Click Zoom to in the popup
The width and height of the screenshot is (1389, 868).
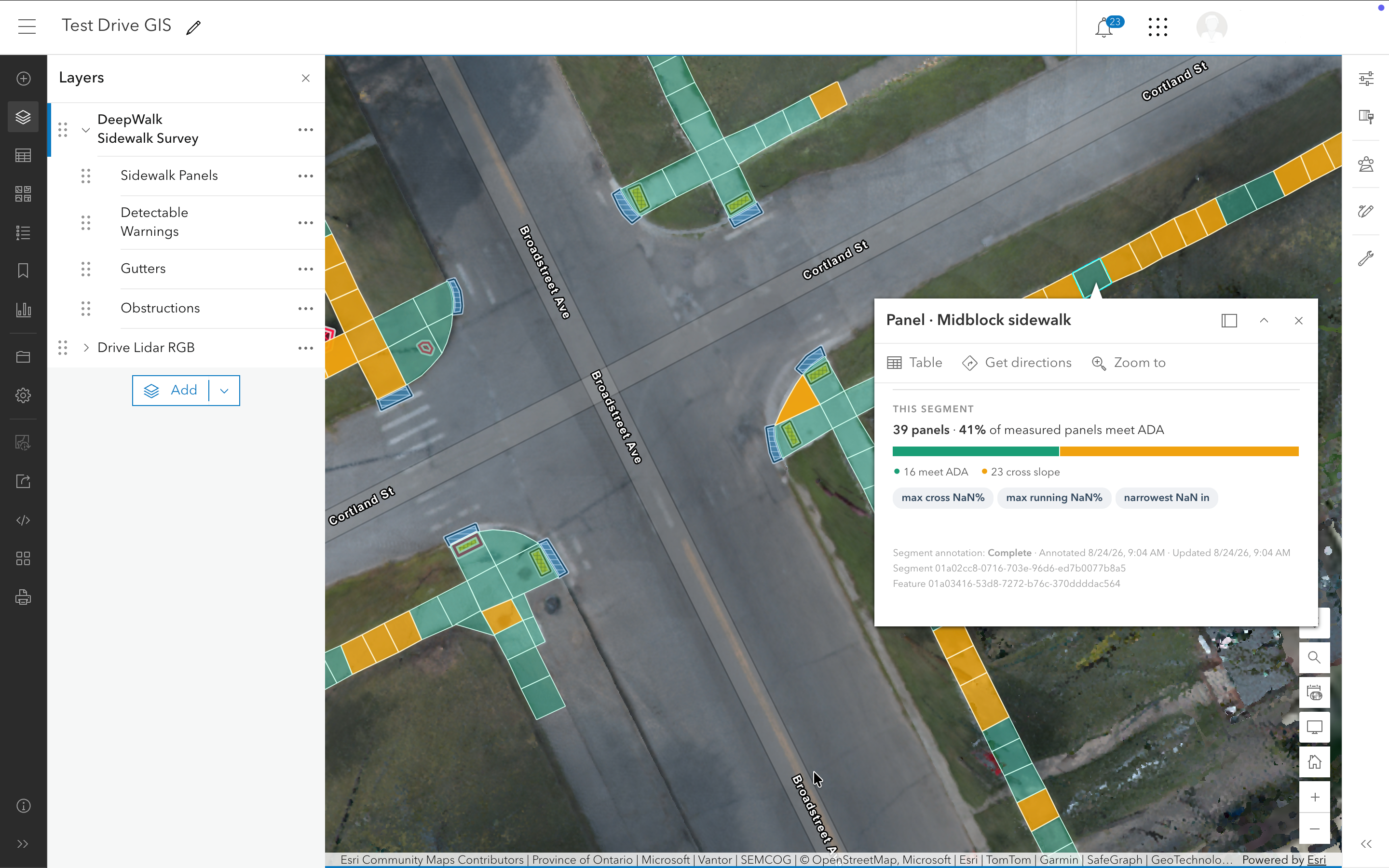pos(1129,363)
